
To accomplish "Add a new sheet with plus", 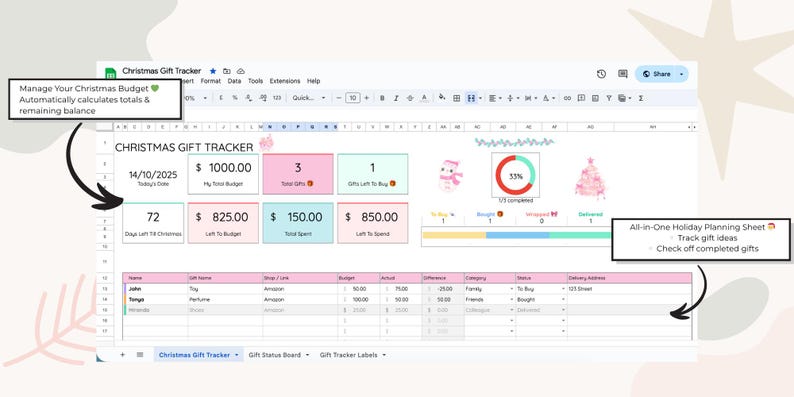I will pyautogui.click(x=122, y=354).
